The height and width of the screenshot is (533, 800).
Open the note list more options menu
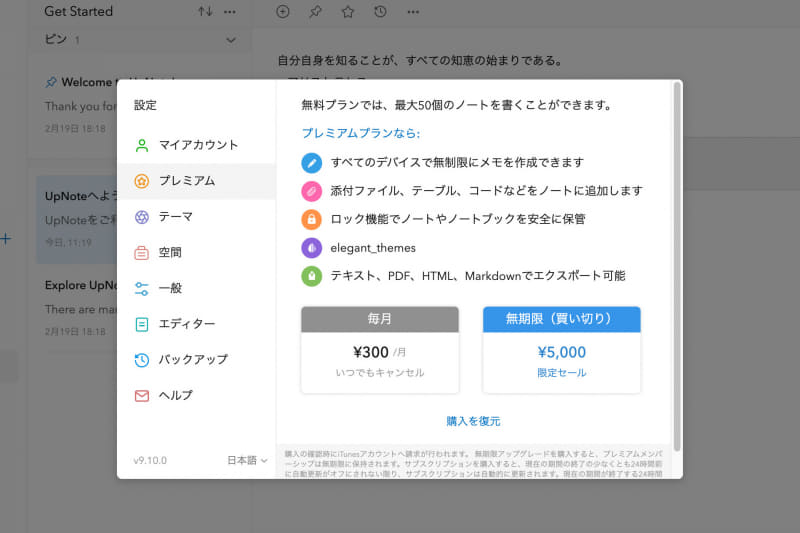pyautogui.click(x=230, y=12)
